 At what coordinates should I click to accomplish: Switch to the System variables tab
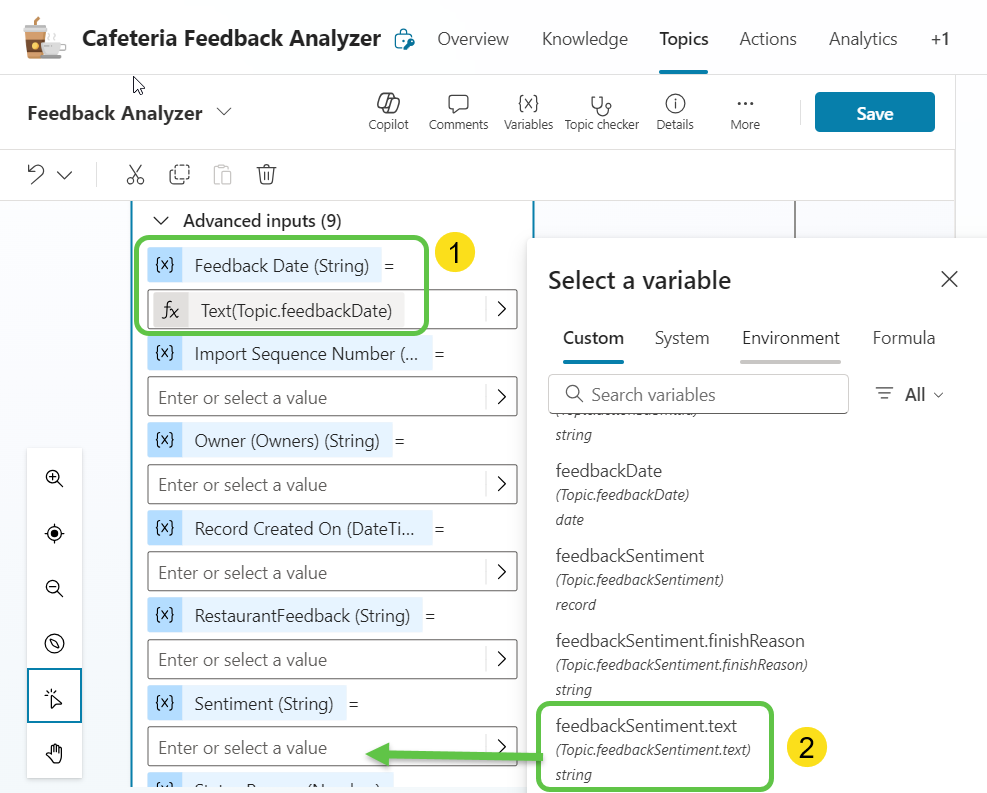(x=682, y=338)
